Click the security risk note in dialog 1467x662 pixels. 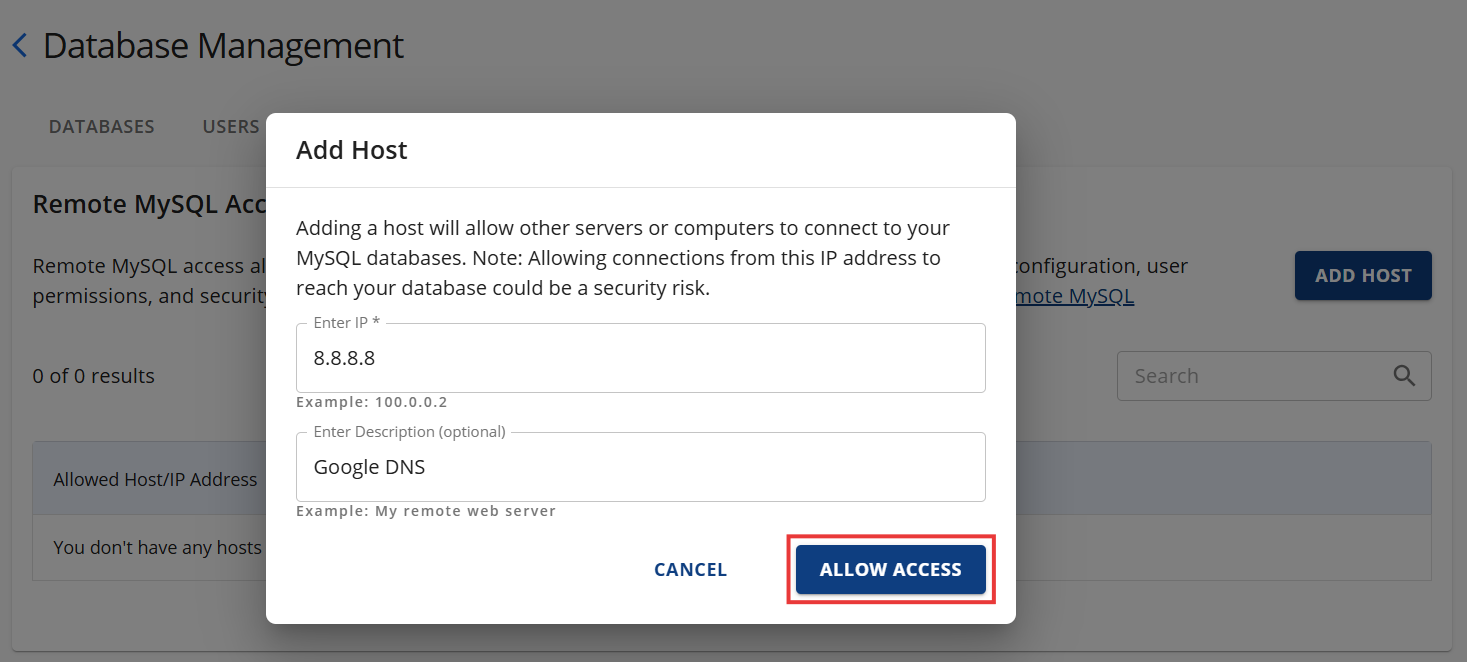point(622,258)
